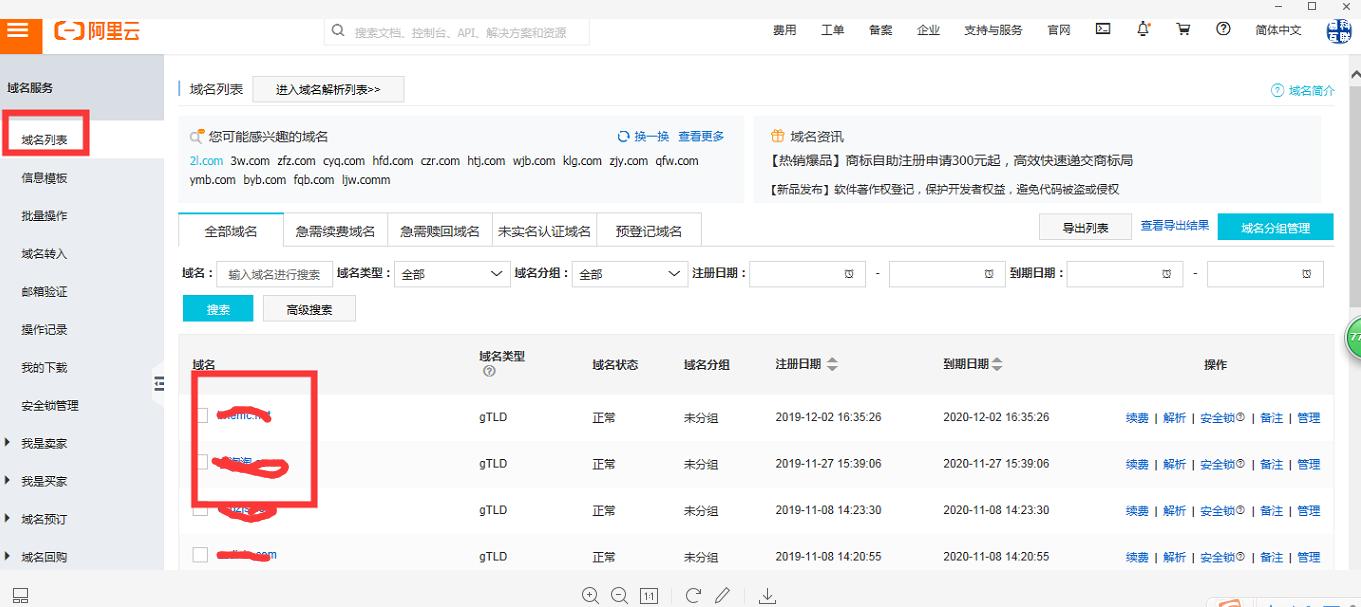
Task: Rotate the image with the rotate icon
Action: [693, 596]
